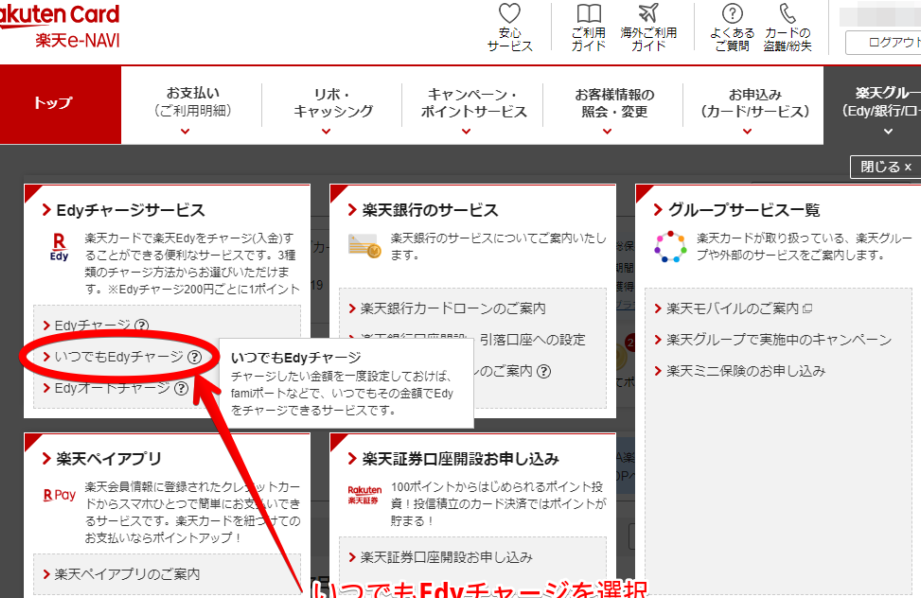Open the 安心サービス heart icon
The height and width of the screenshot is (598, 921).
(509, 14)
